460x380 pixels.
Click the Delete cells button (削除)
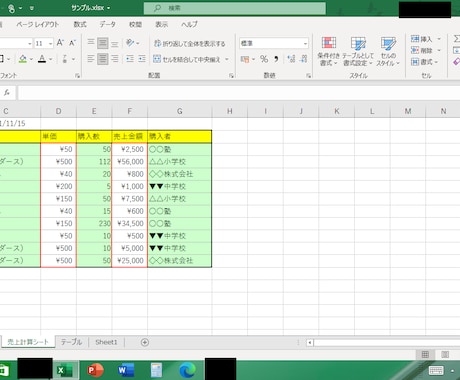point(421,50)
